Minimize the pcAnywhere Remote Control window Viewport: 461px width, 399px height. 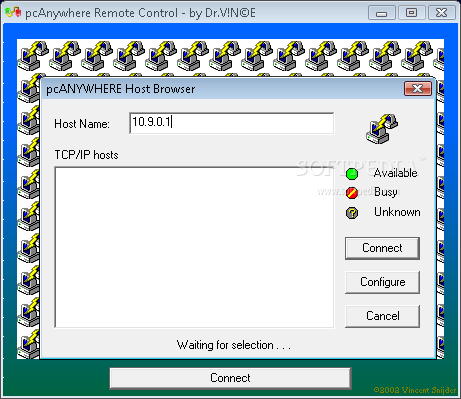[381, 13]
